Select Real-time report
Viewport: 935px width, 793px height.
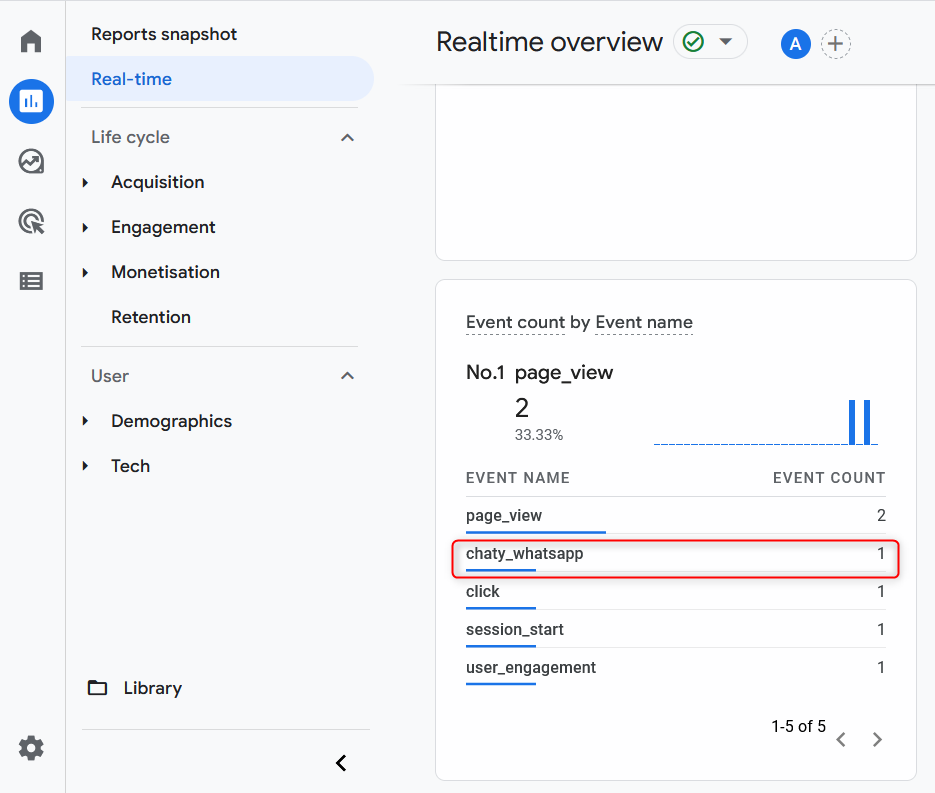click(x=220, y=79)
